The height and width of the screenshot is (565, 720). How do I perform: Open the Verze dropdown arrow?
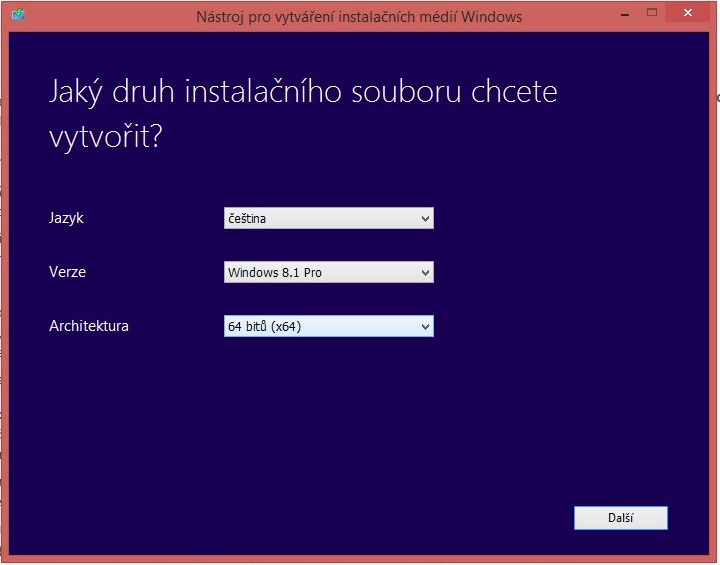pos(425,272)
